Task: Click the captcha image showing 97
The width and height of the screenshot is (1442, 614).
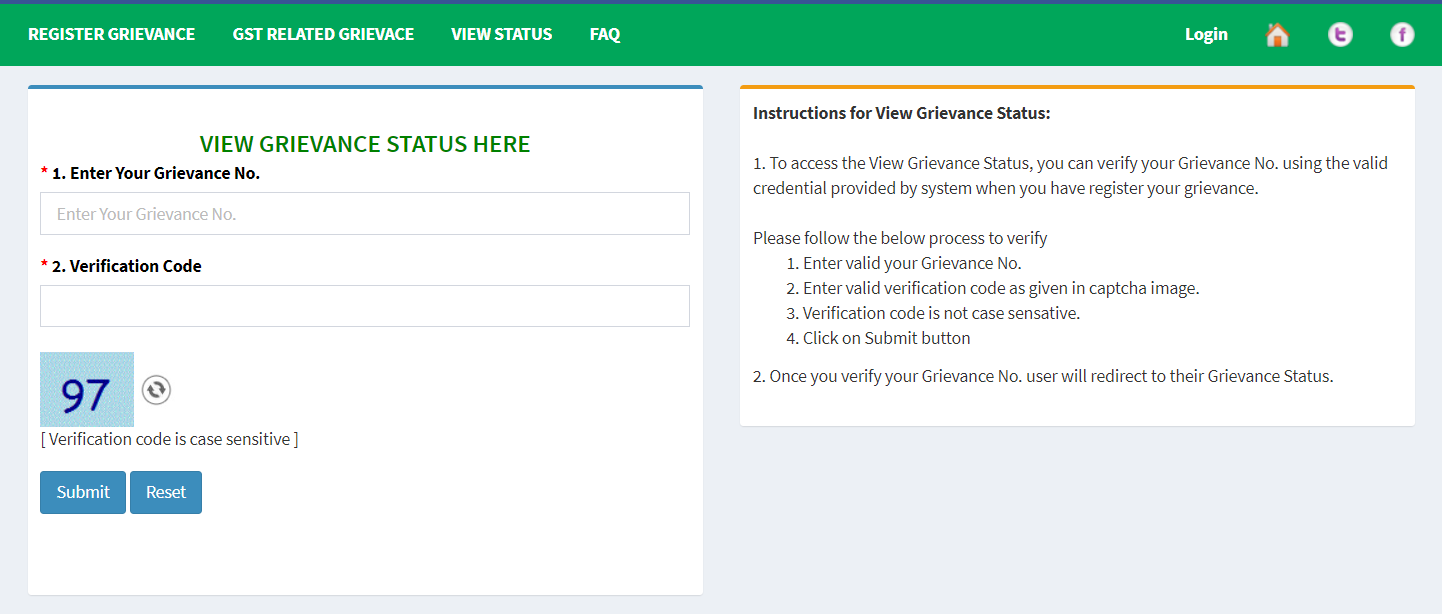Action: click(86, 389)
